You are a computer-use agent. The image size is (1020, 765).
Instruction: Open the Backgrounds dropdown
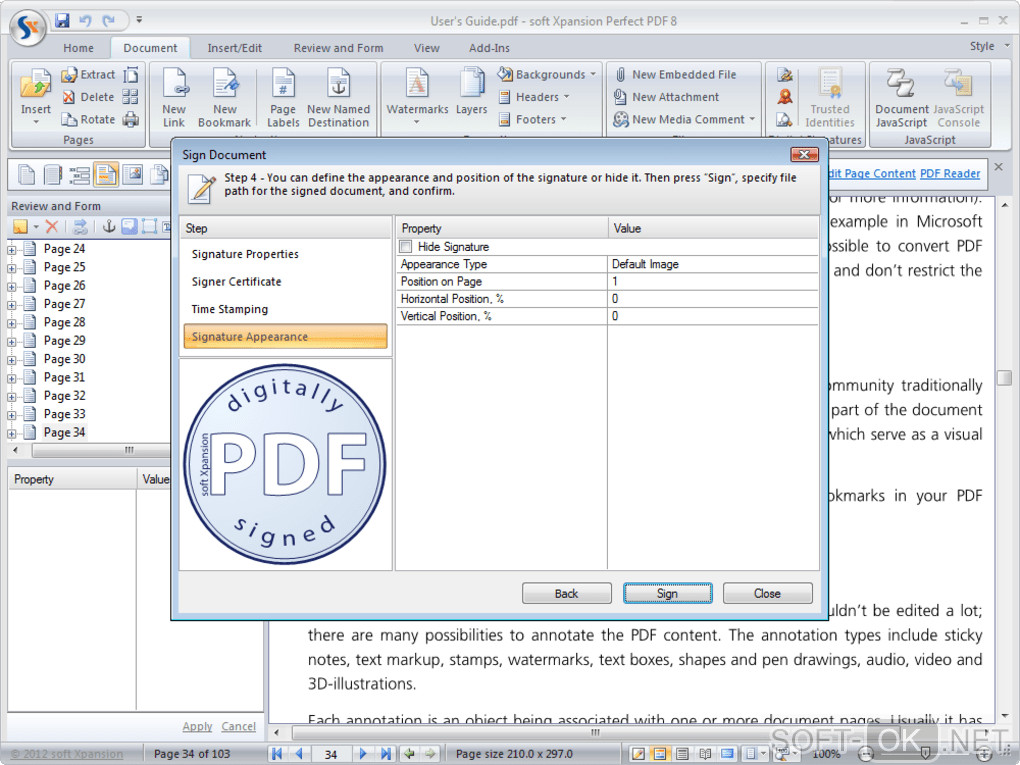coord(547,75)
